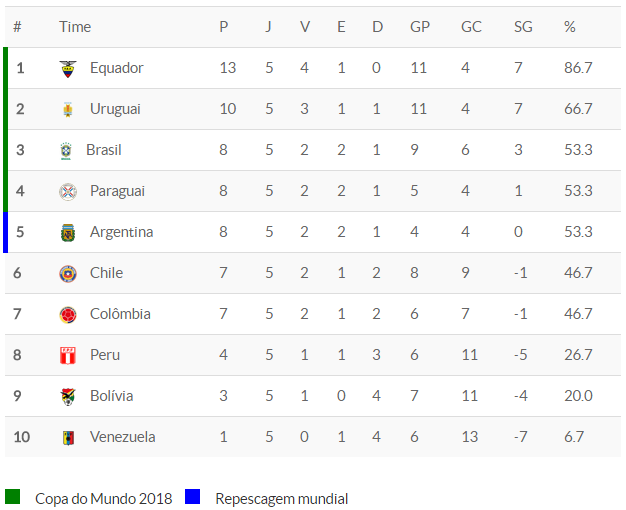Open the Argentina team name link
The image size is (626, 510).
(121, 232)
